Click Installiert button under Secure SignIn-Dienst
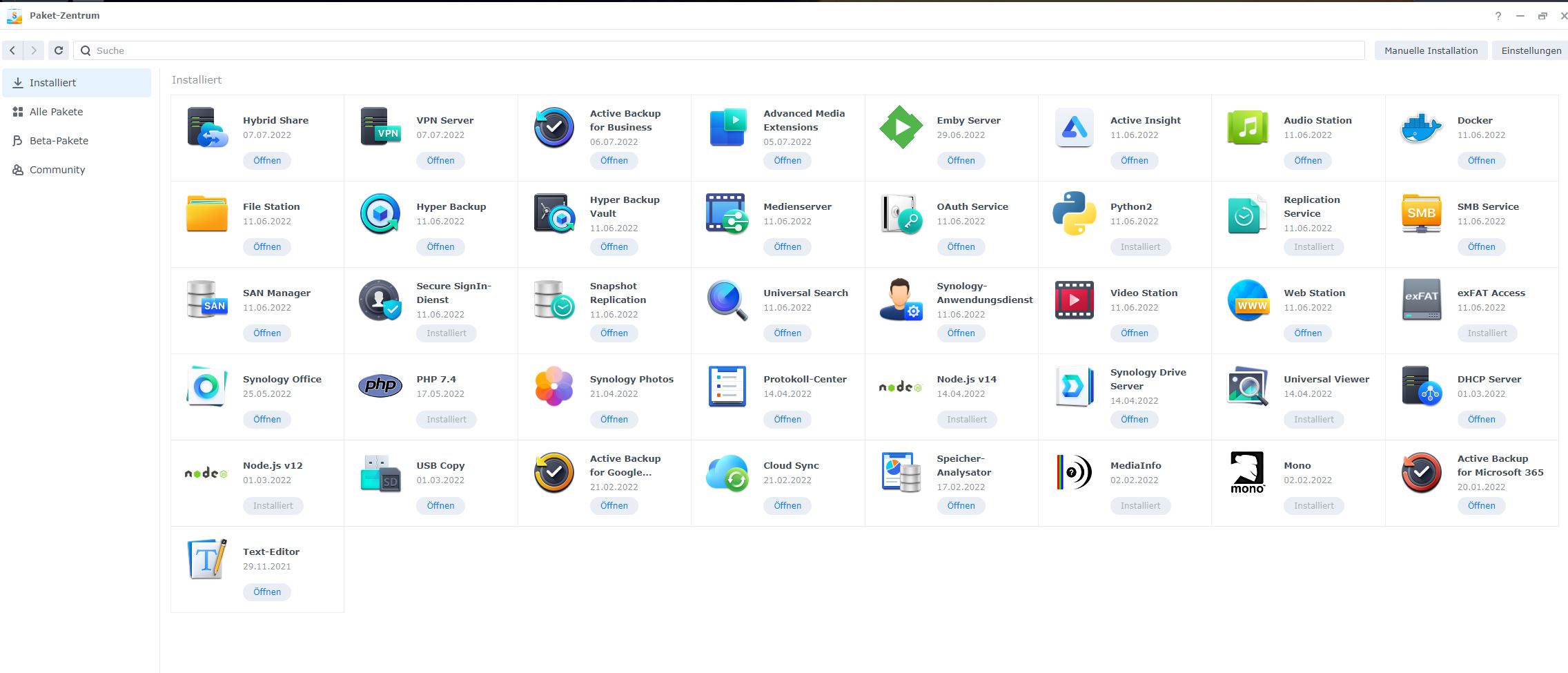 point(446,333)
